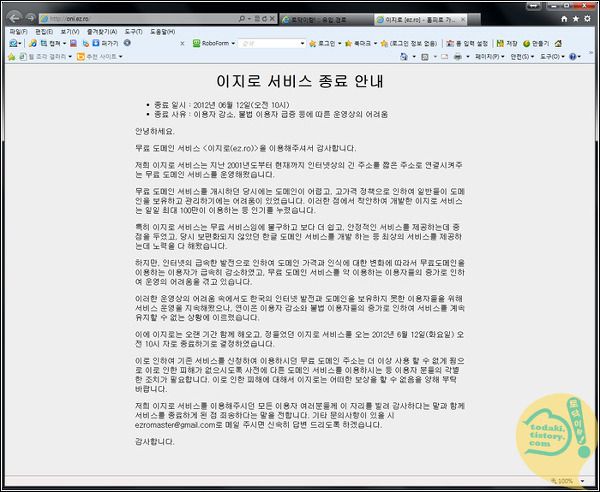Switch to the first background browser tab

(326, 20)
